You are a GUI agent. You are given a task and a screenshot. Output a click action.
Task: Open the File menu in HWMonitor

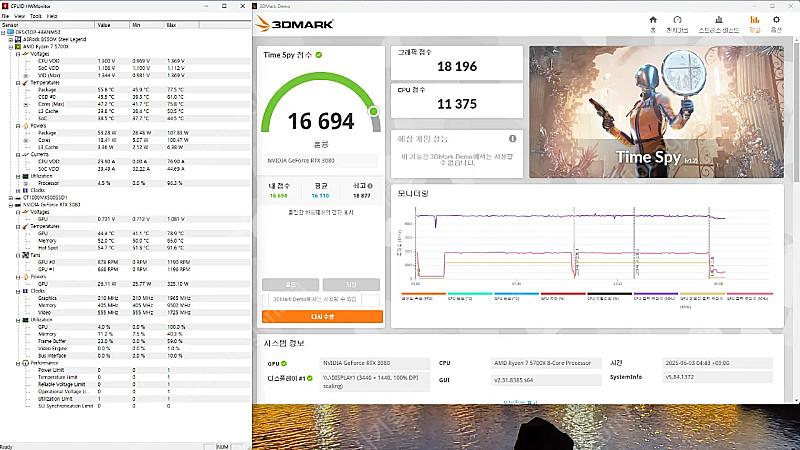click(x=5, y=16)
